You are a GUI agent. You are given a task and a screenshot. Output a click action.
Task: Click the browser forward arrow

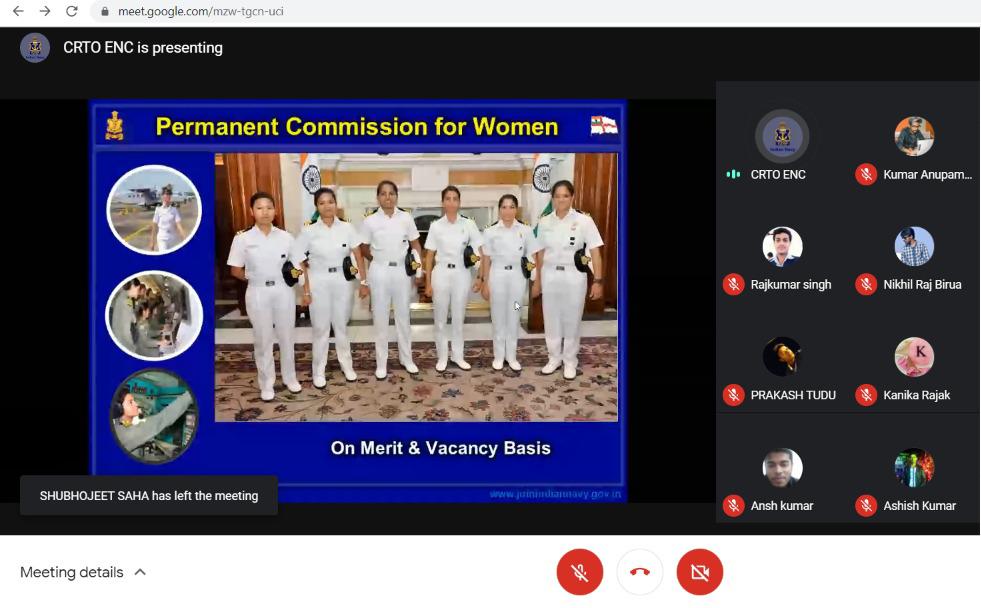pyautogui.click(x=44, y=11)
